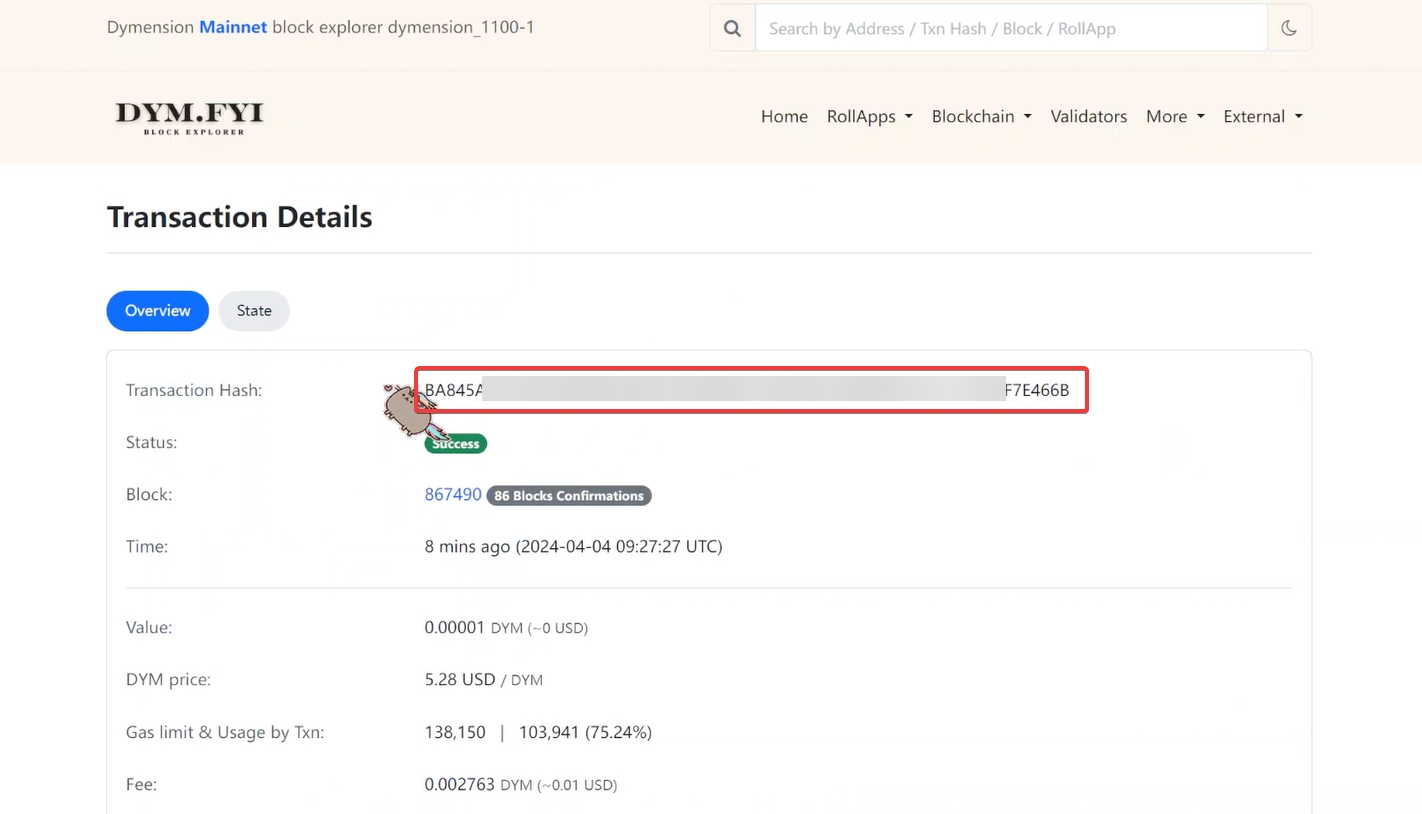Viewport: 1422px width, 814px height.
Task: Expand the More dropdown menu
Action: pos(1174,117)
